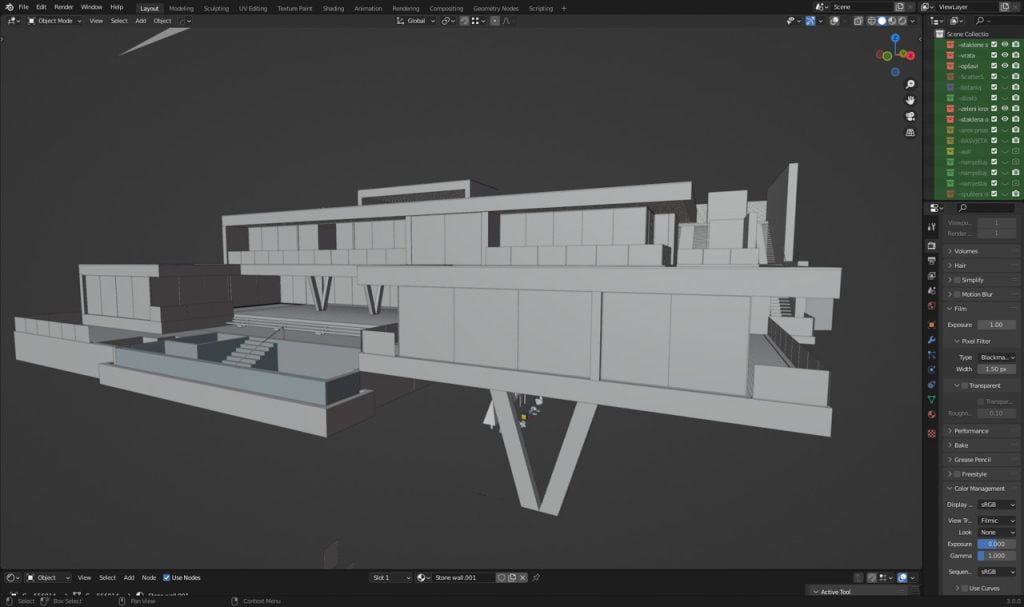Uncheck the Use Nodes checkbox

(166, 578)
